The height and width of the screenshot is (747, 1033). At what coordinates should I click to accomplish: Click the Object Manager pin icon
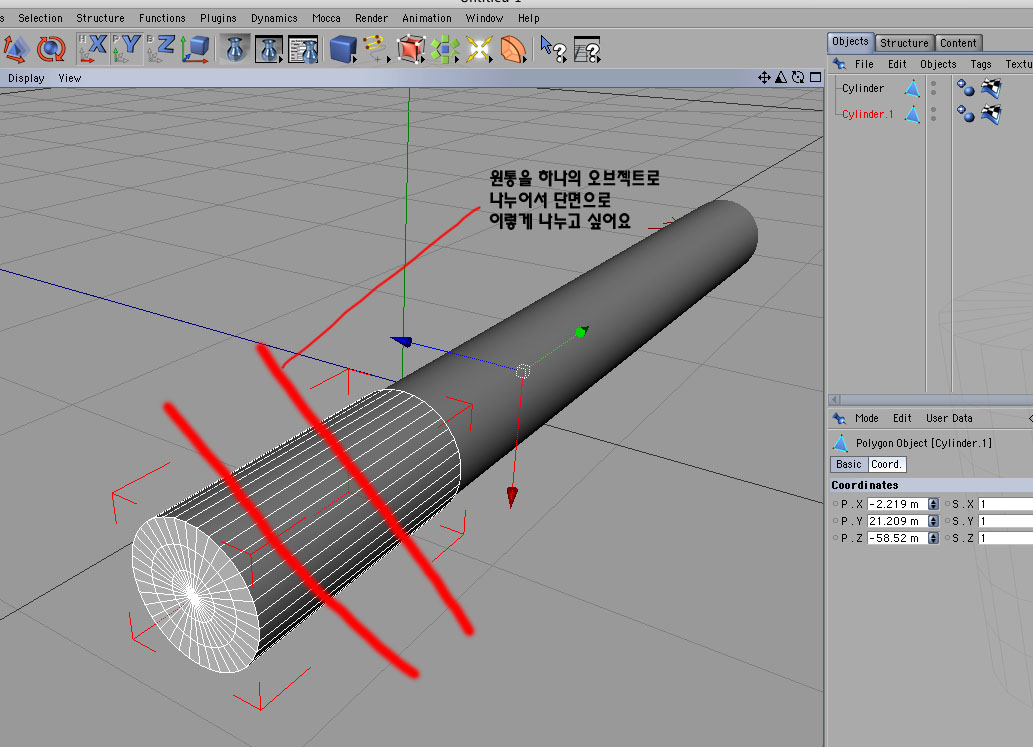pyautogui.click(x=839, y=64)
